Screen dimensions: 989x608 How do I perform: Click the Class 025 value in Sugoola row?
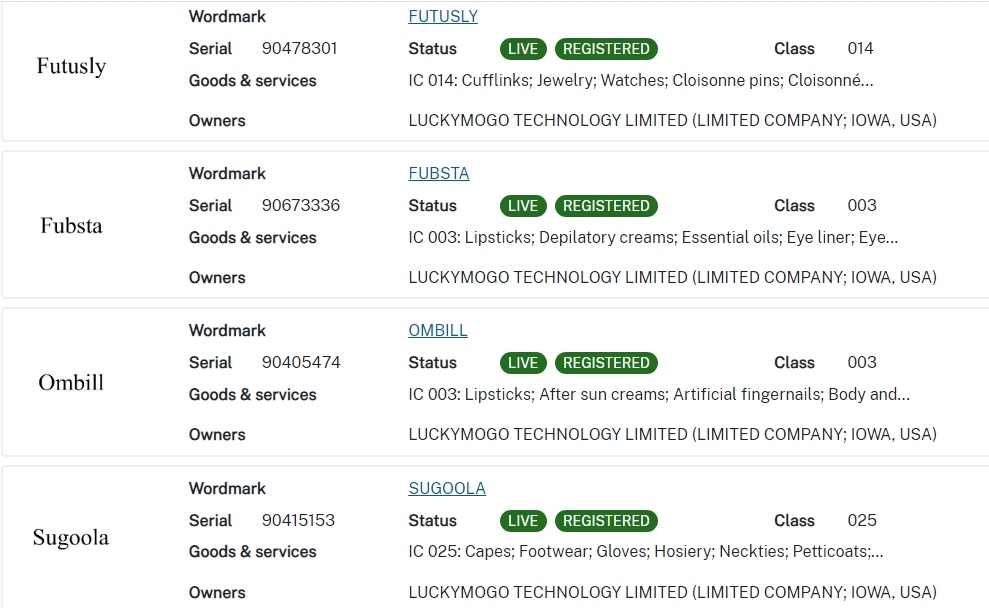860,520
